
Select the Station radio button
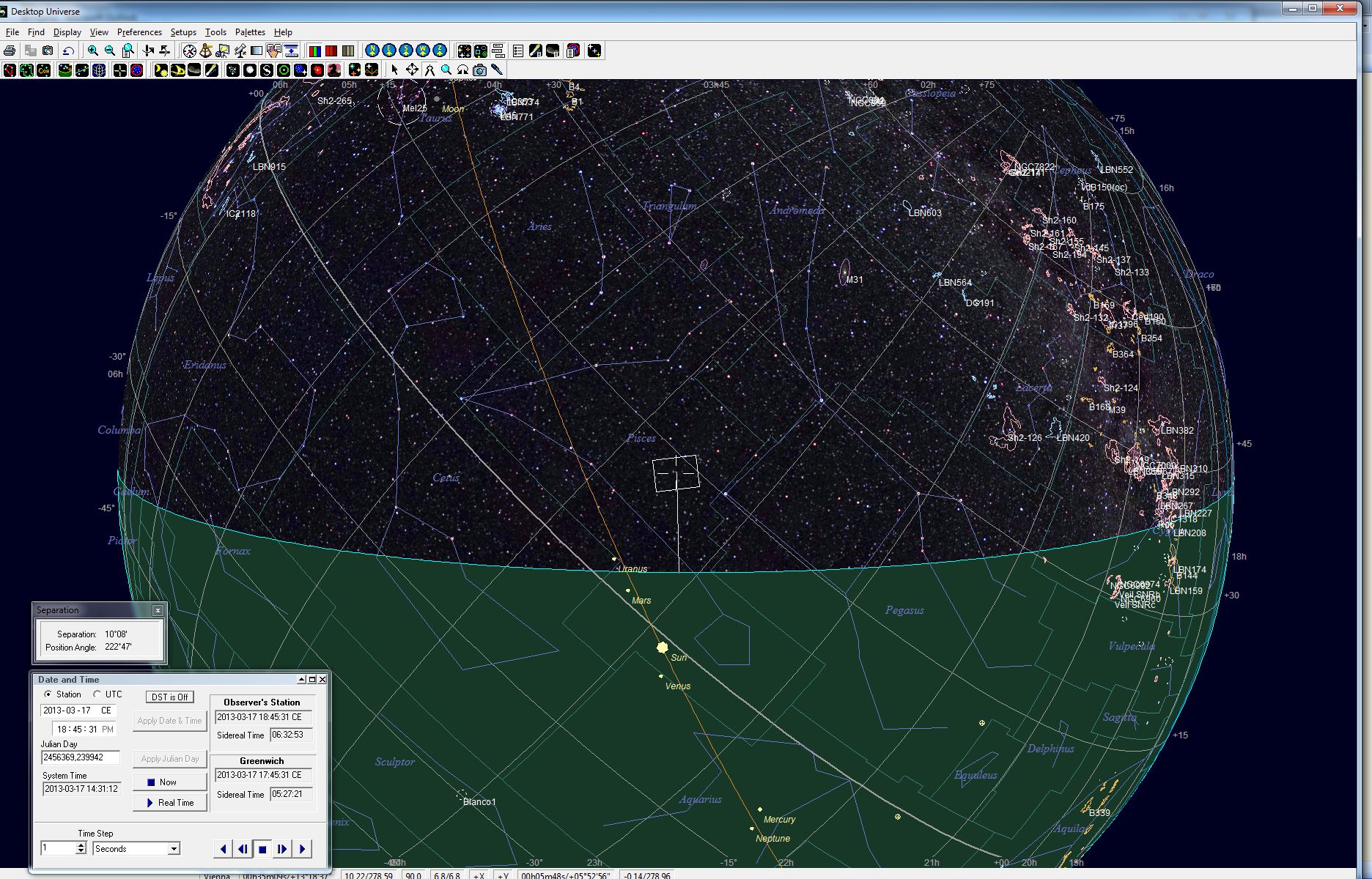tap(48, 694)
